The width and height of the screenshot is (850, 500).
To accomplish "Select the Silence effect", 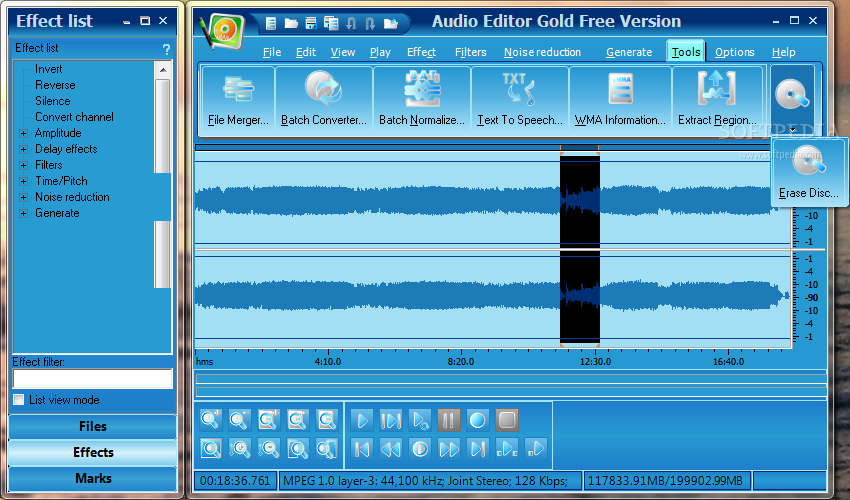I will (53, 101).
